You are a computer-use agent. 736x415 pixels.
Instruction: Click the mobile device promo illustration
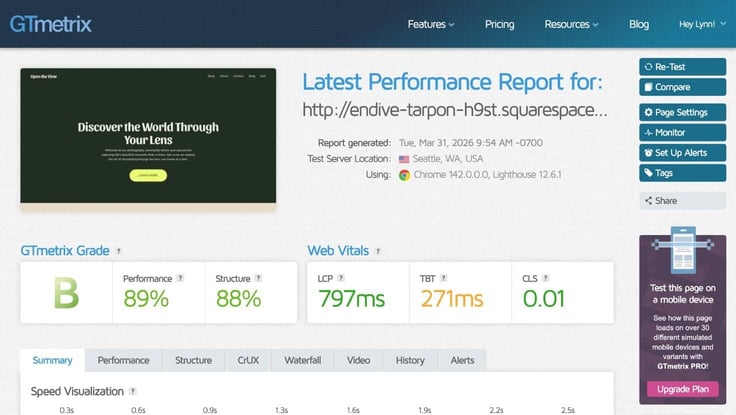682,250
